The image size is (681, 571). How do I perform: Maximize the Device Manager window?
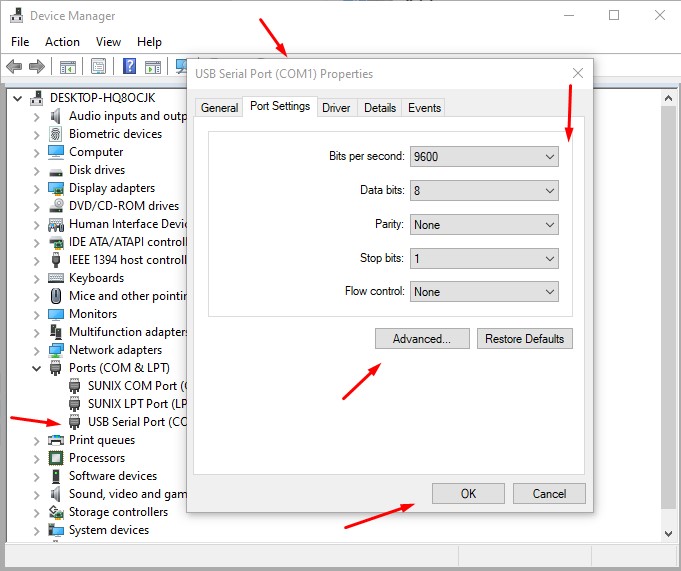point(614,15)
